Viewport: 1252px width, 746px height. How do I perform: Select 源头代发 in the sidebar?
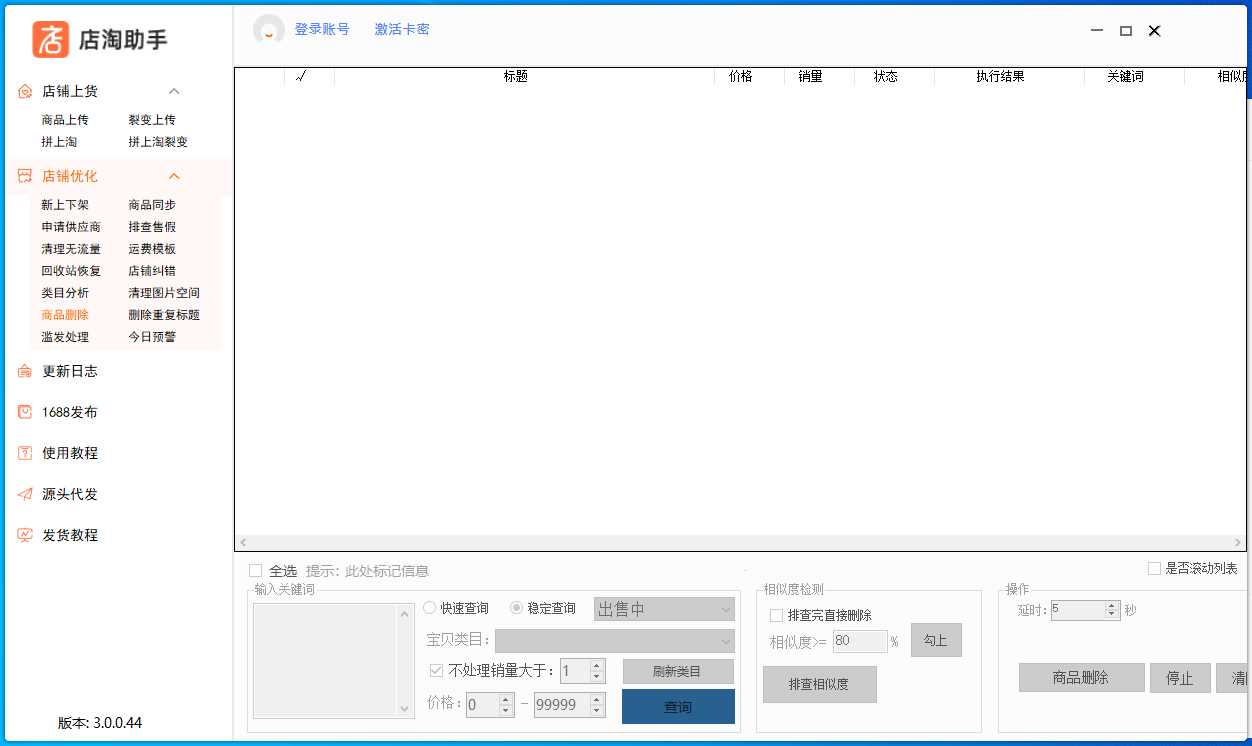[x=25, y=493]
